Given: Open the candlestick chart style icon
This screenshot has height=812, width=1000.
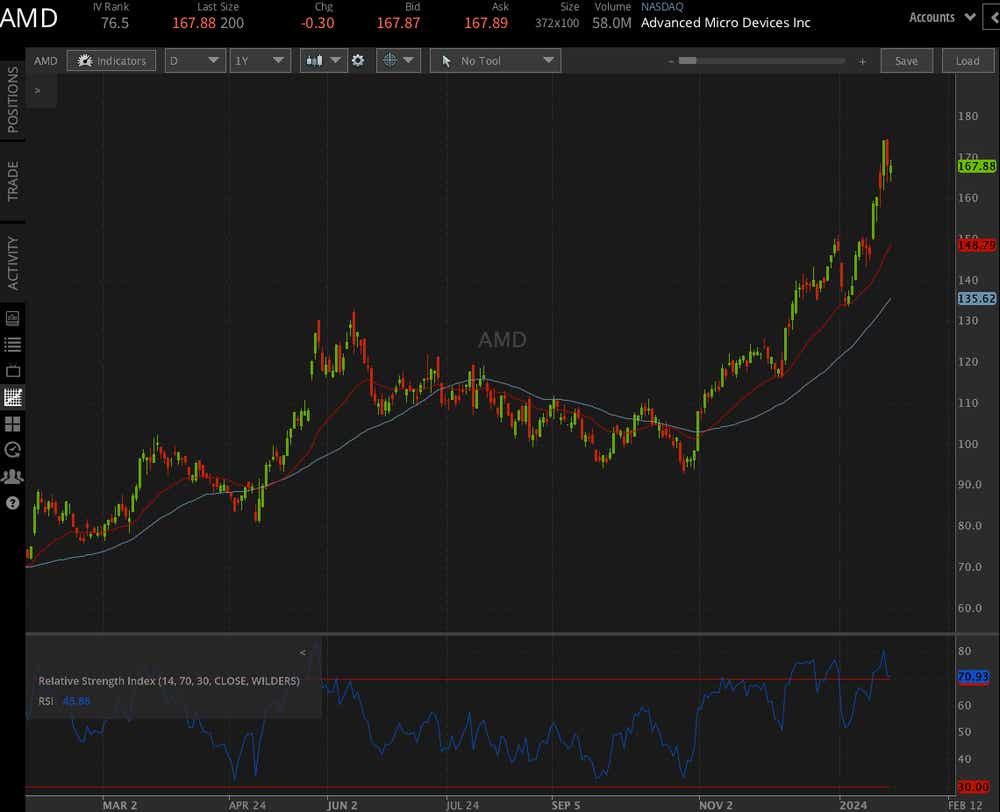Looking at the screenshot, I should (313, 60).
